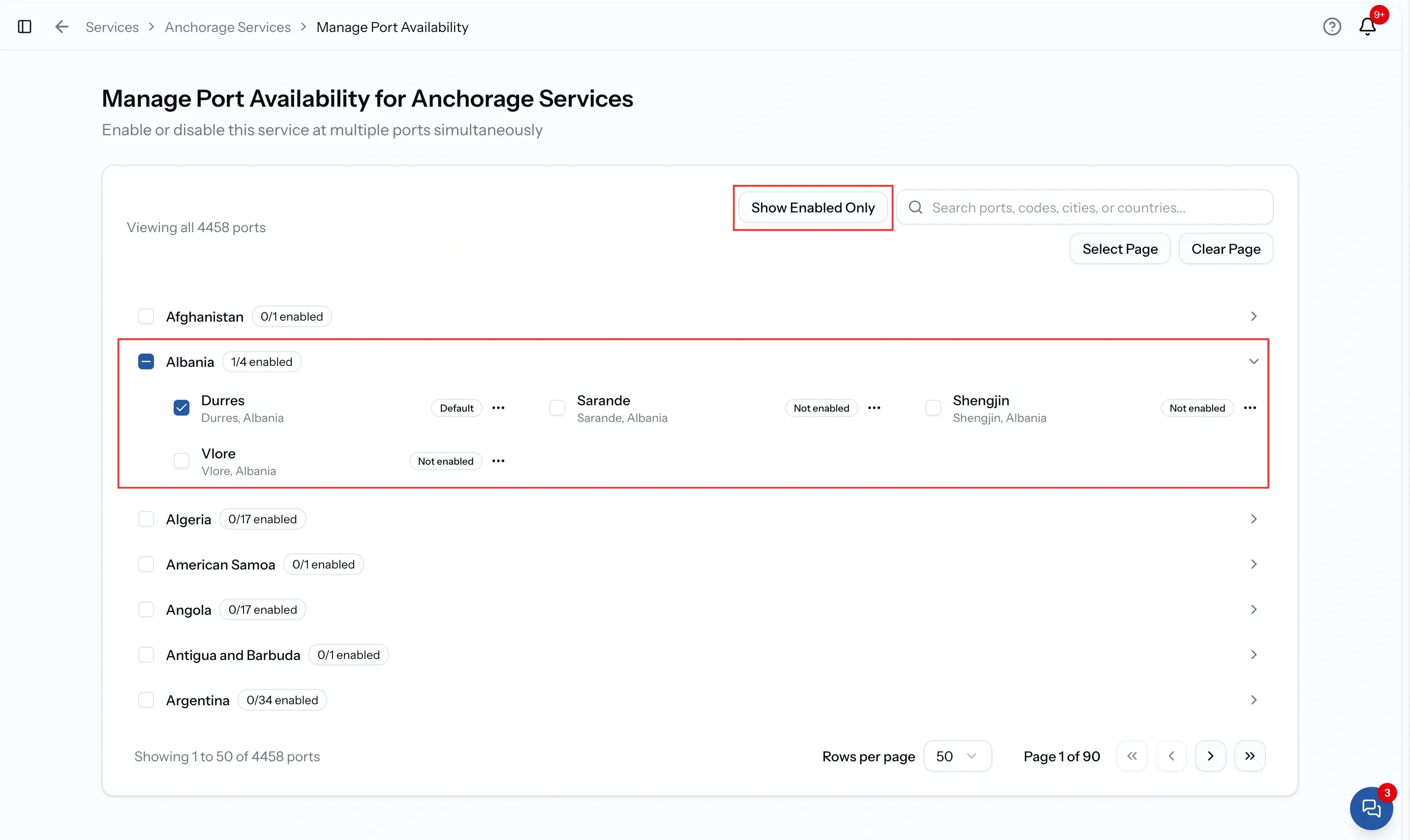Open the Durres port options menu
Image resolution: width=1410 pixels, height=840 pixels.
[498, 408]
